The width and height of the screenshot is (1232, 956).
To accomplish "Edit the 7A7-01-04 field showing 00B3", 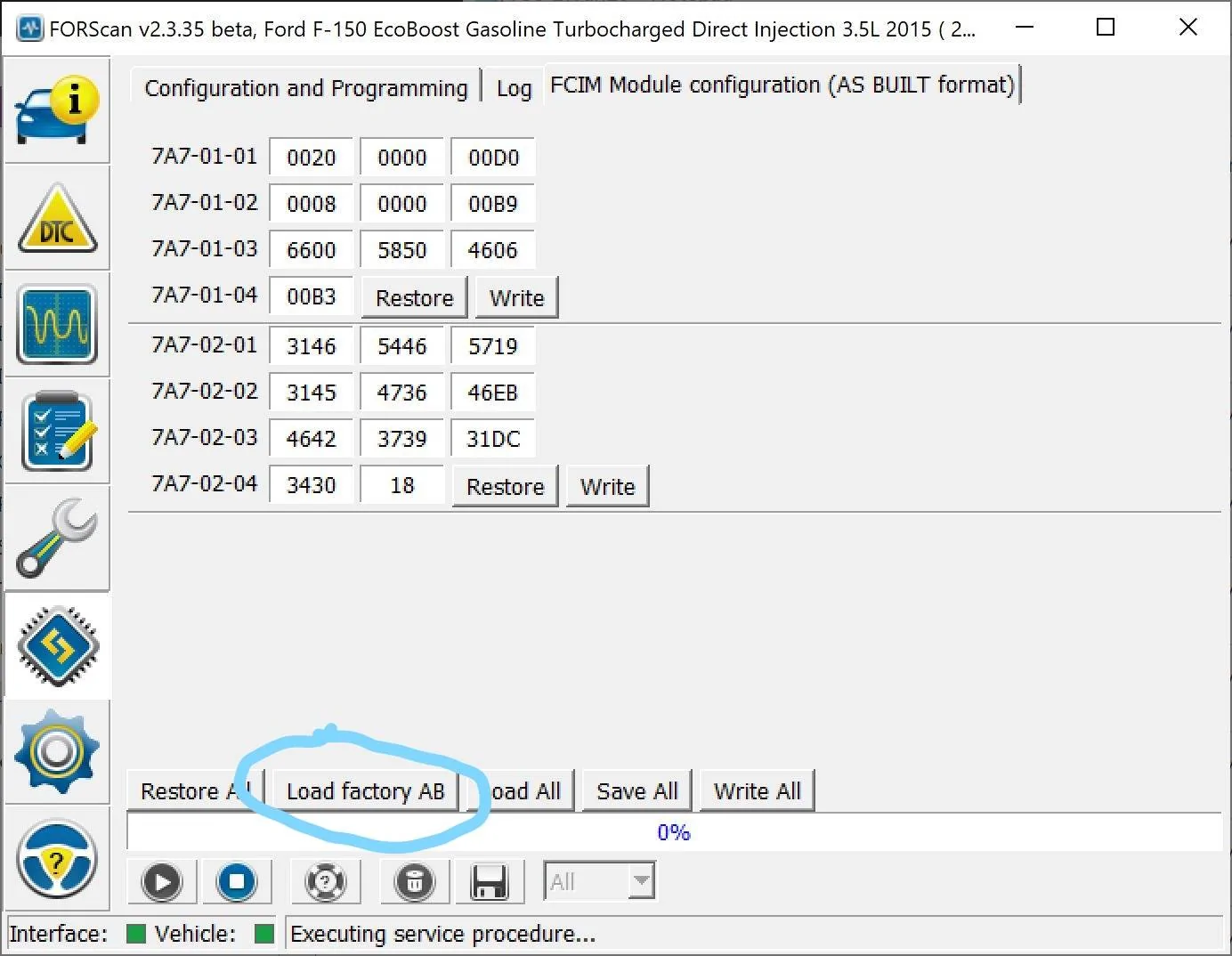I will pos(312,296).
